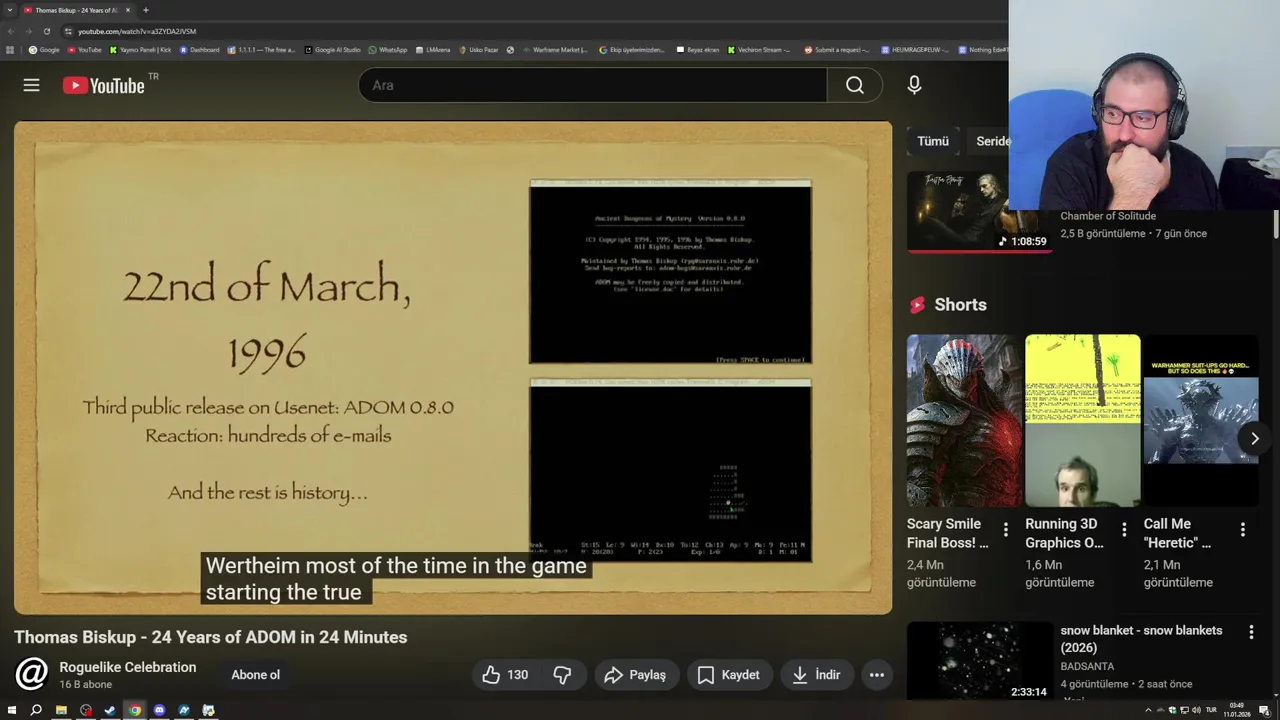Open the snow blanket video thumbnail
Viewport: 1280px width, 720px height.
pyautogui.click(x=980, y=661)
